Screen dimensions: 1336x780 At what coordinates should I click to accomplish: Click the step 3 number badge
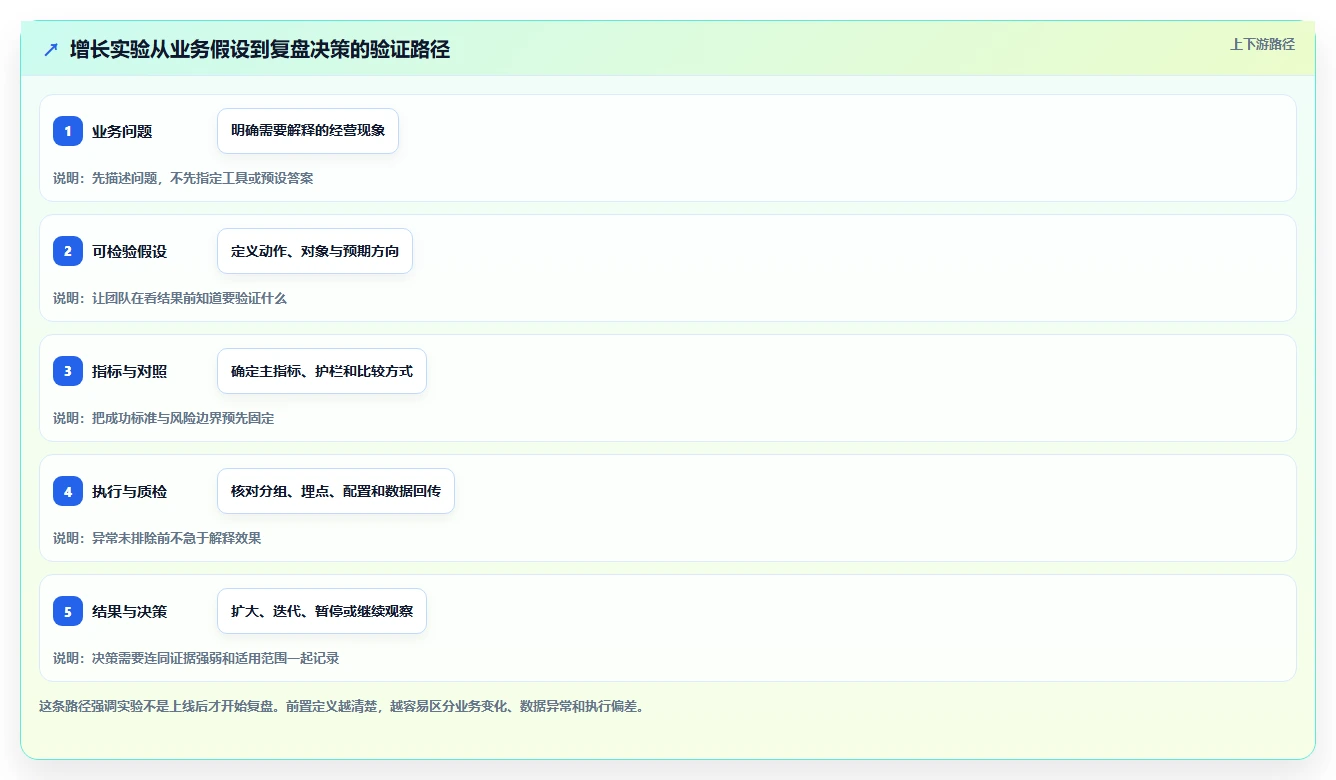(68, 371)
